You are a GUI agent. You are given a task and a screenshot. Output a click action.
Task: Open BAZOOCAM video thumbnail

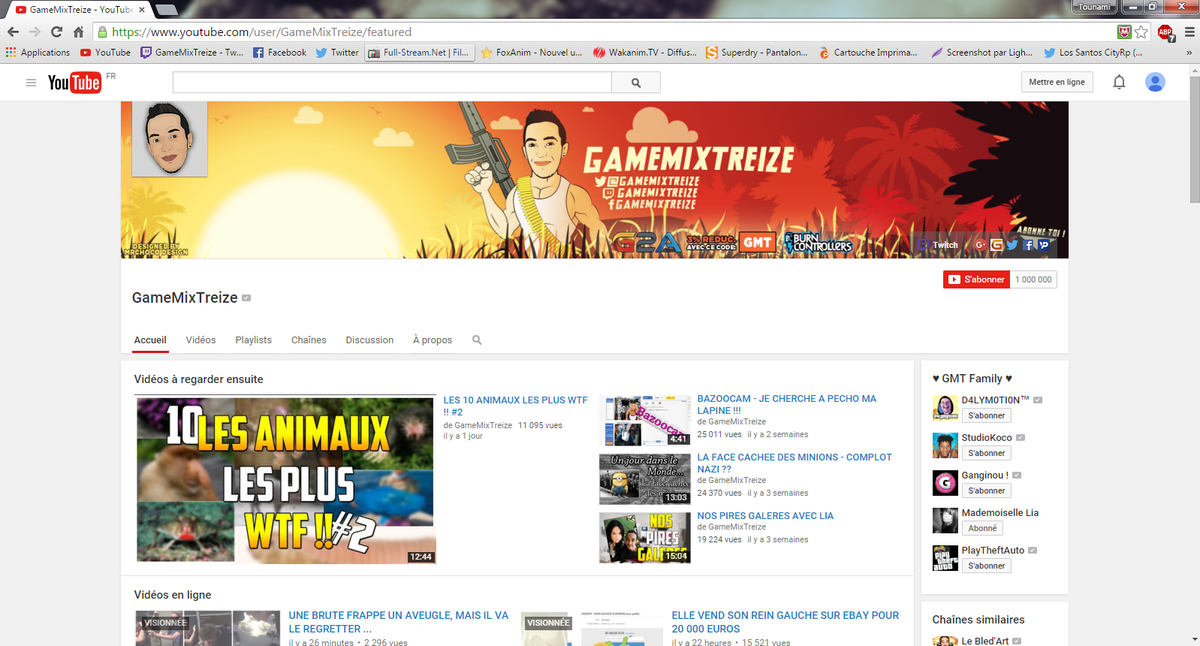coord(645,420)
